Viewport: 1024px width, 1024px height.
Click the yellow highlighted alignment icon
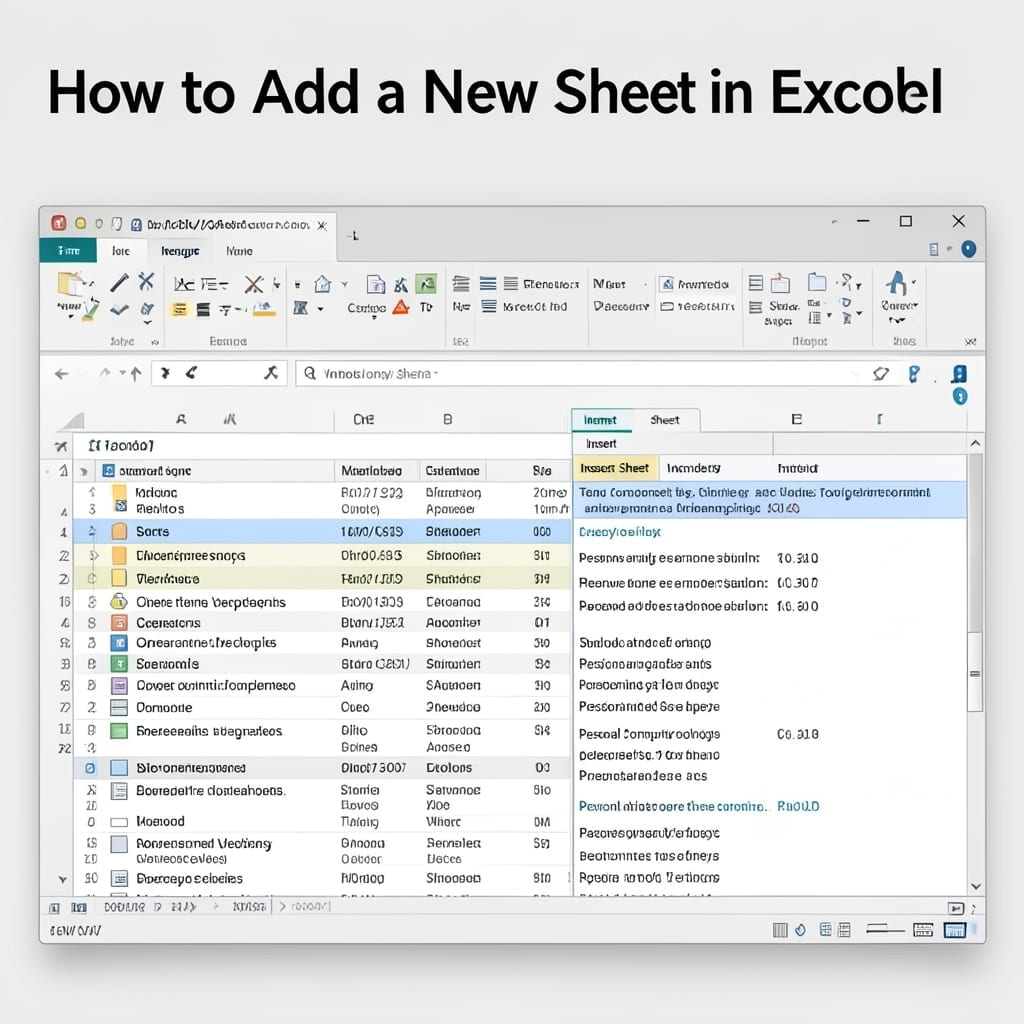click(x=180, y=310)
